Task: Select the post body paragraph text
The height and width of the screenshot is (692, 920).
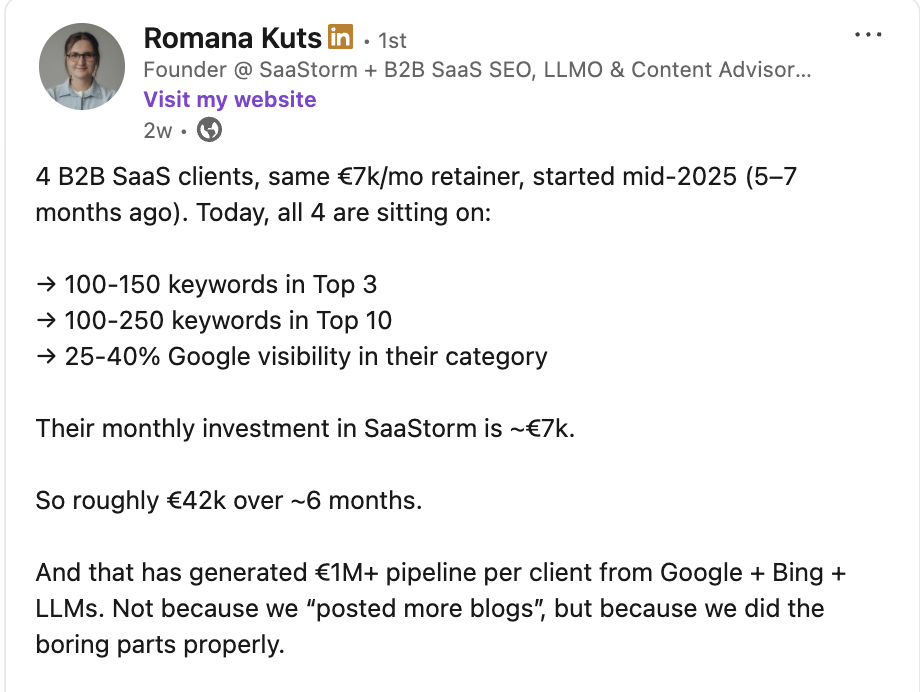Action: coord(400,194)
